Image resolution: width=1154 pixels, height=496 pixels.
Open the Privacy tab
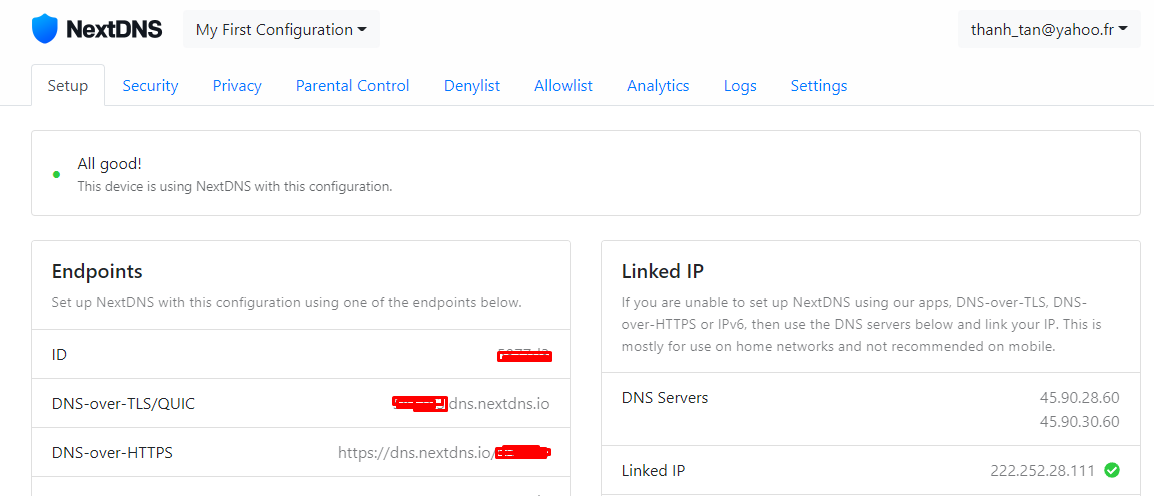click(x=237, y=85)
